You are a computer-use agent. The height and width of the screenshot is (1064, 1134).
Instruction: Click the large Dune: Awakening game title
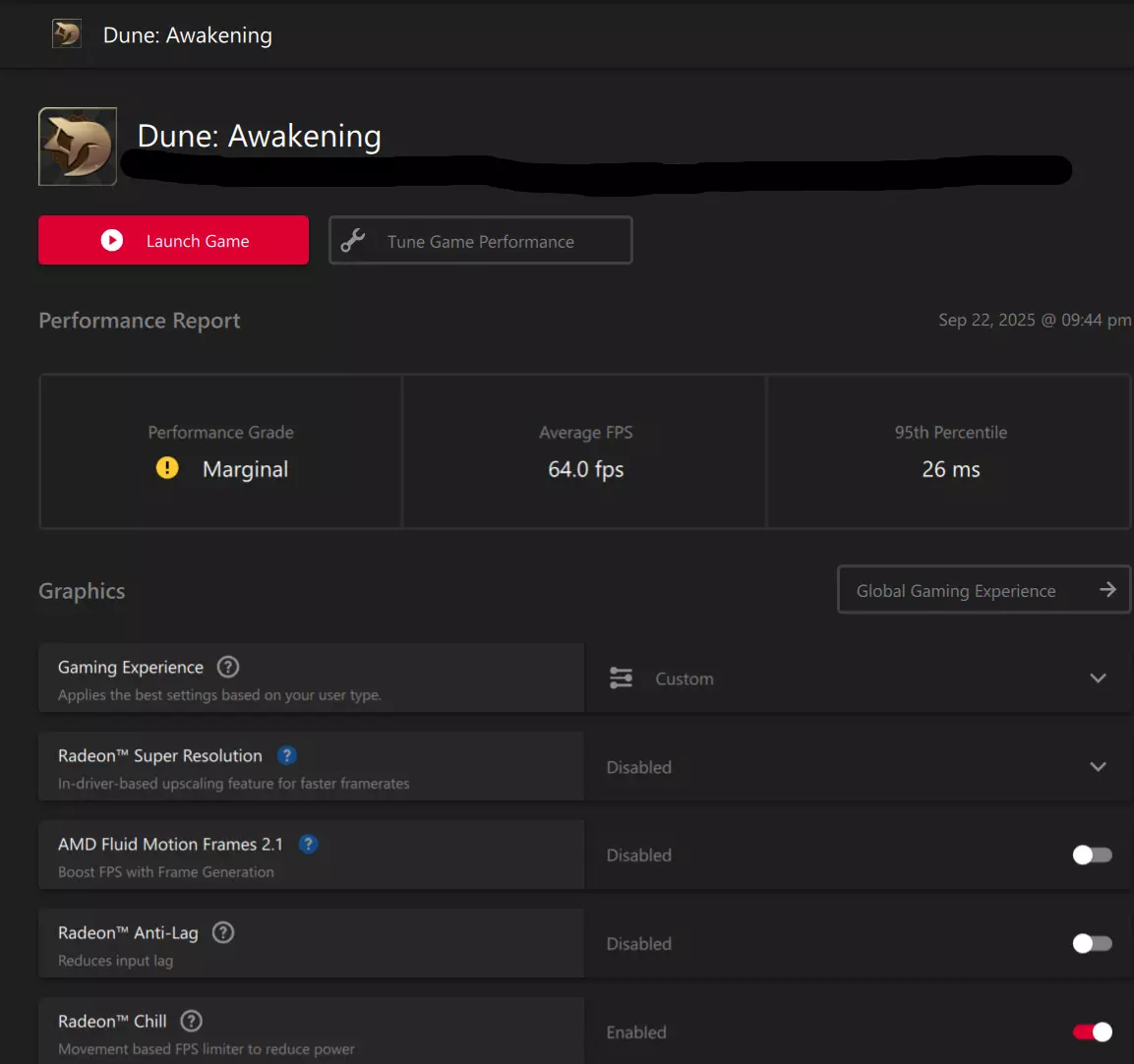259,136
